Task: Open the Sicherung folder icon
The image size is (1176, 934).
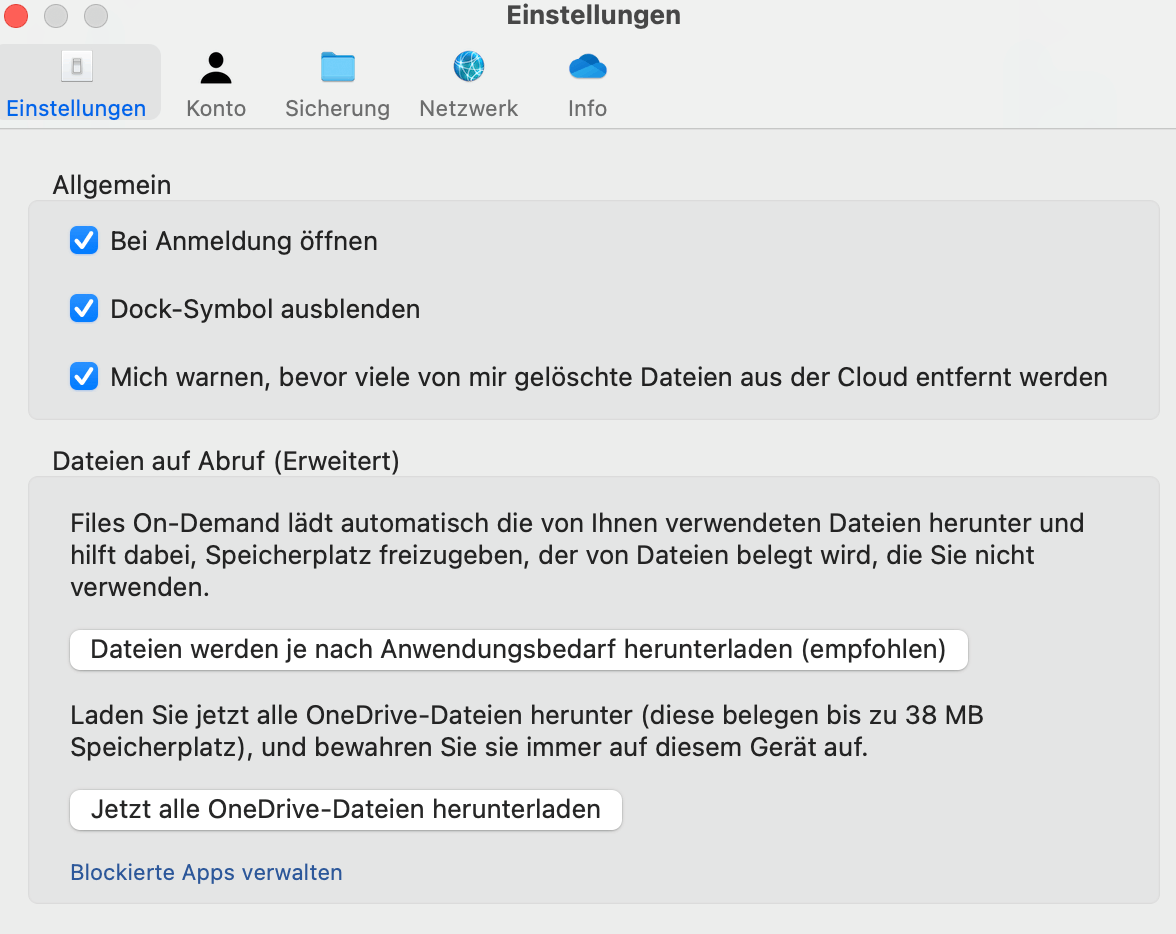Action: pyautogui.click(x=338, y=67)
